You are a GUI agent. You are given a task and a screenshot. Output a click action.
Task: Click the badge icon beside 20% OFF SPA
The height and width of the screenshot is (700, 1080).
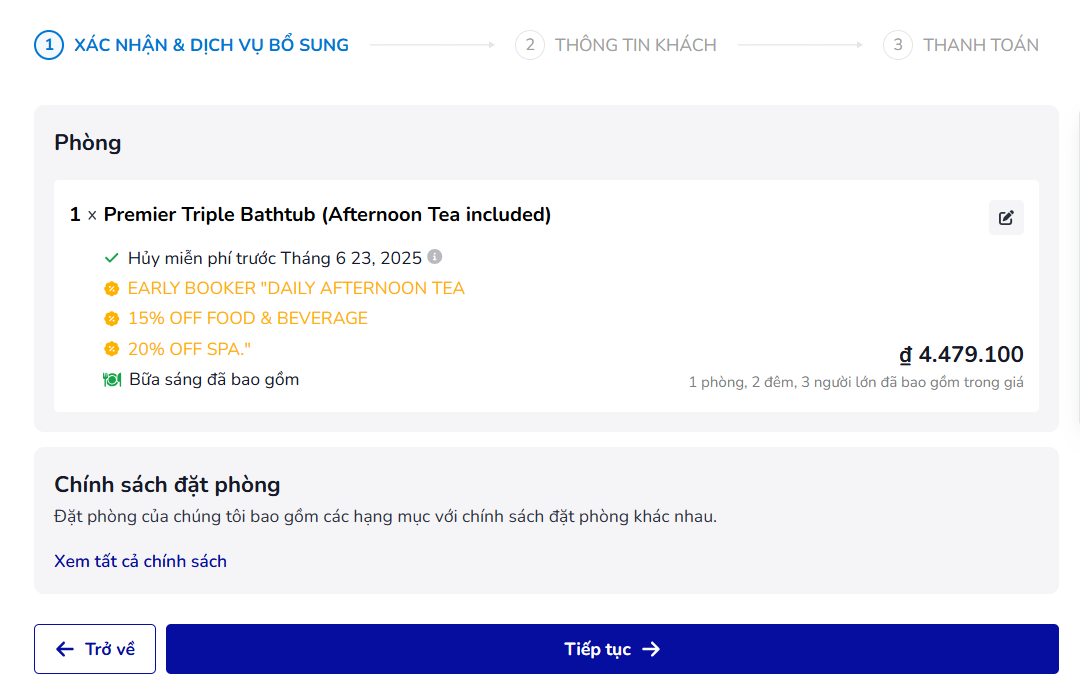coord(112,349)
